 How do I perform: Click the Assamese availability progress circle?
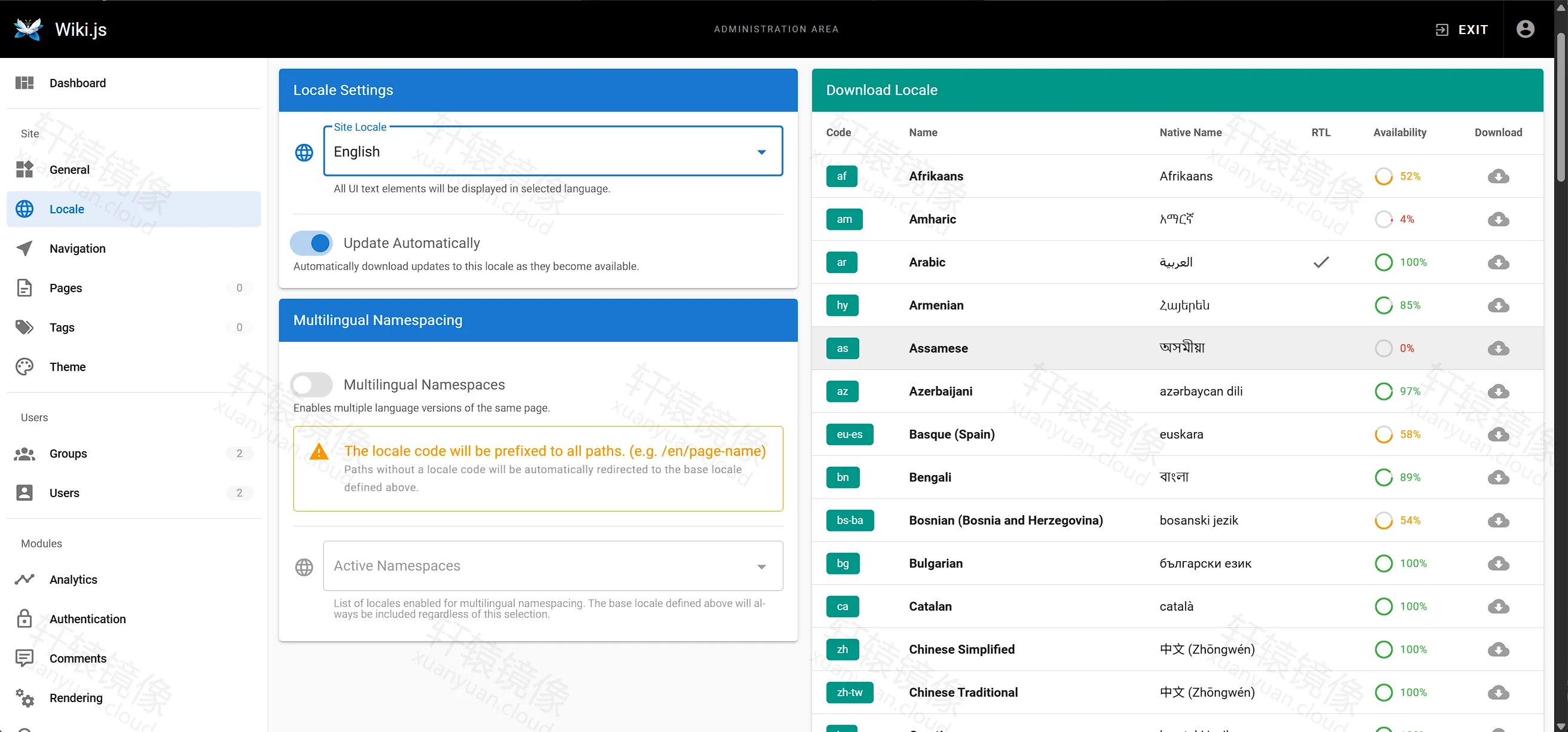coord(1383,348)
